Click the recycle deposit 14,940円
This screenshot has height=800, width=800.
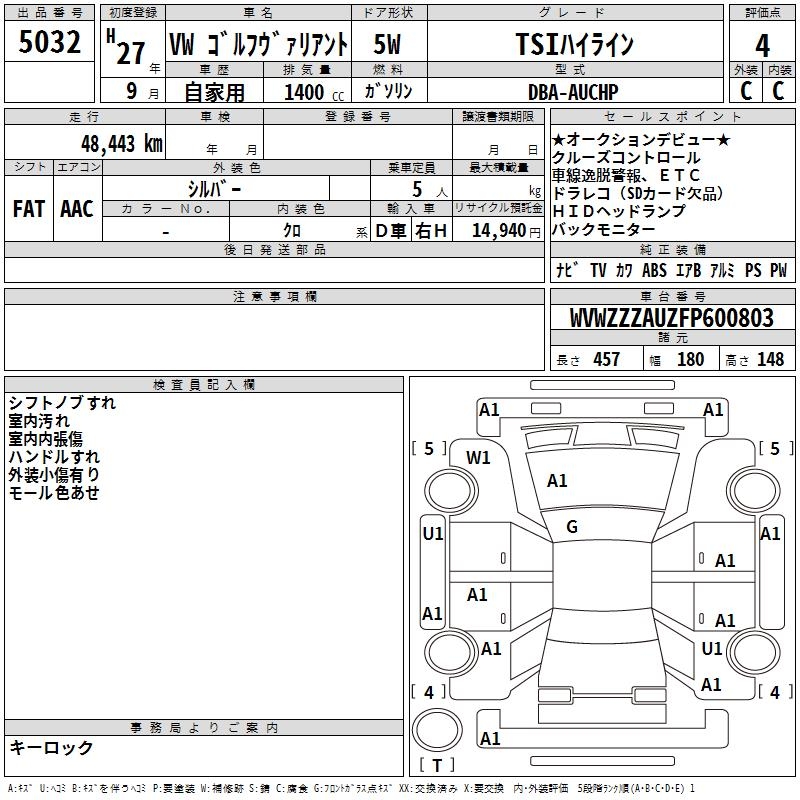tap(506, 231)
